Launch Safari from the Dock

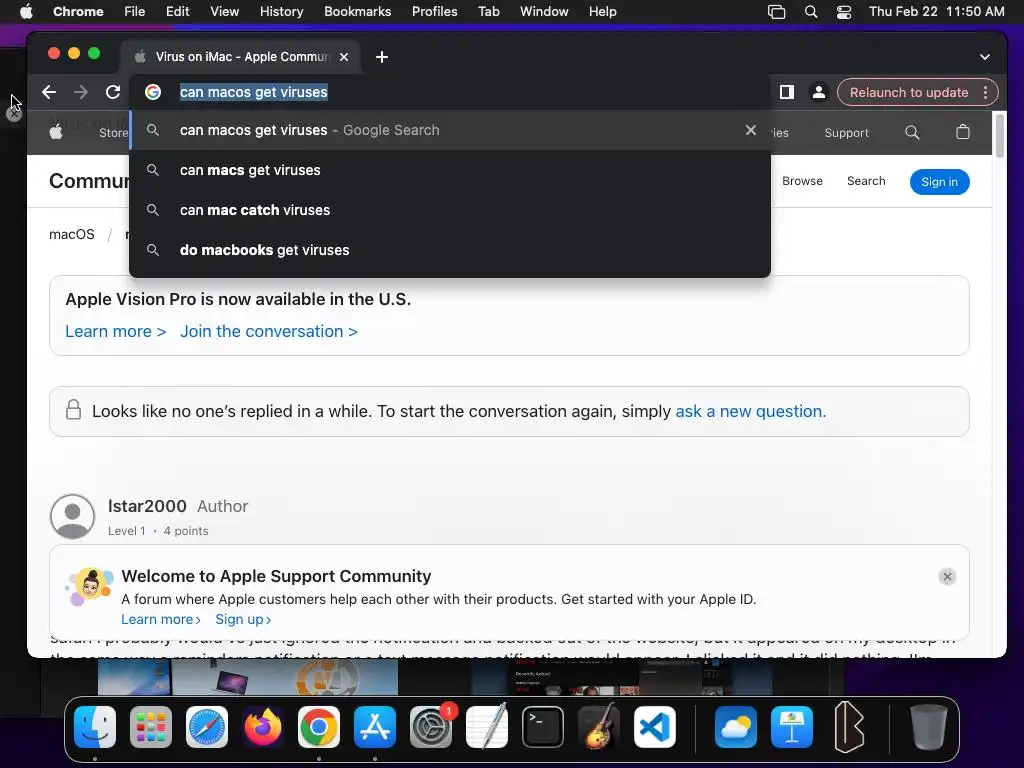pos(207,727)
